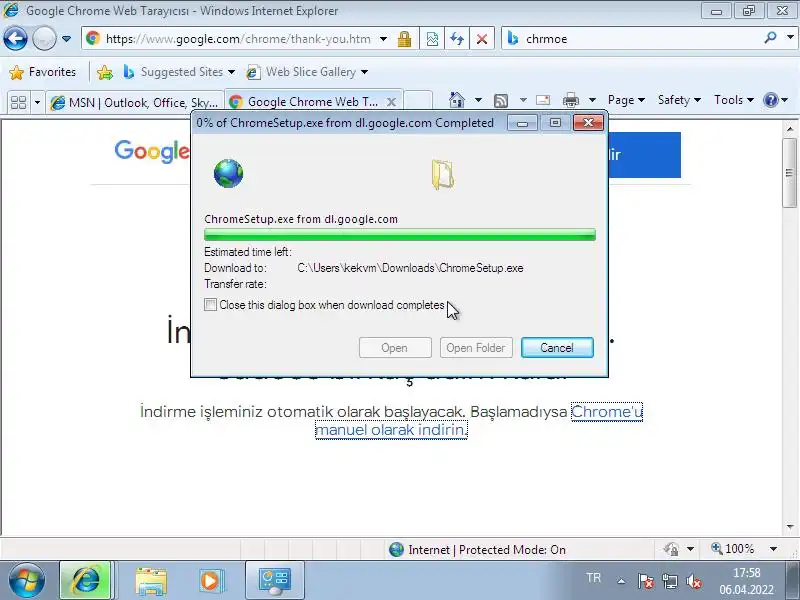Show hidden tray icons arrow
800x600 pixels.
(621, 581)
